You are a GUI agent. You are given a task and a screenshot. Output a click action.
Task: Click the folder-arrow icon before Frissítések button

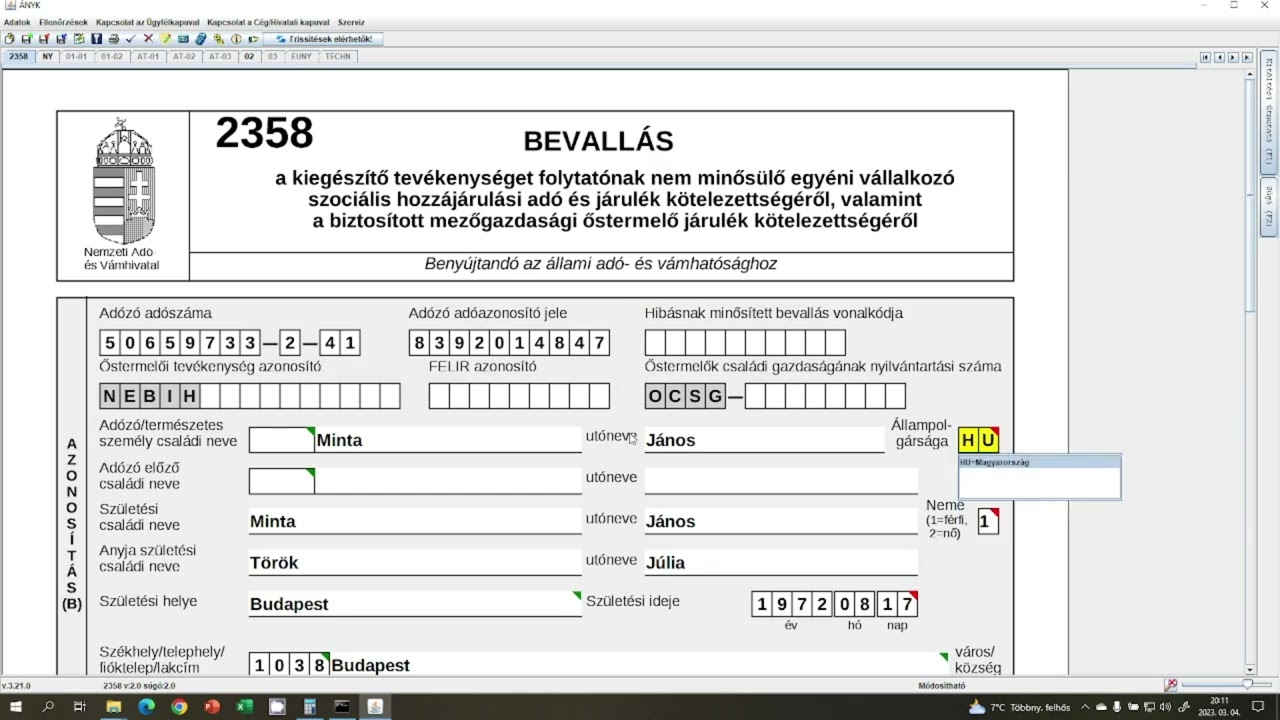(253, 39)
